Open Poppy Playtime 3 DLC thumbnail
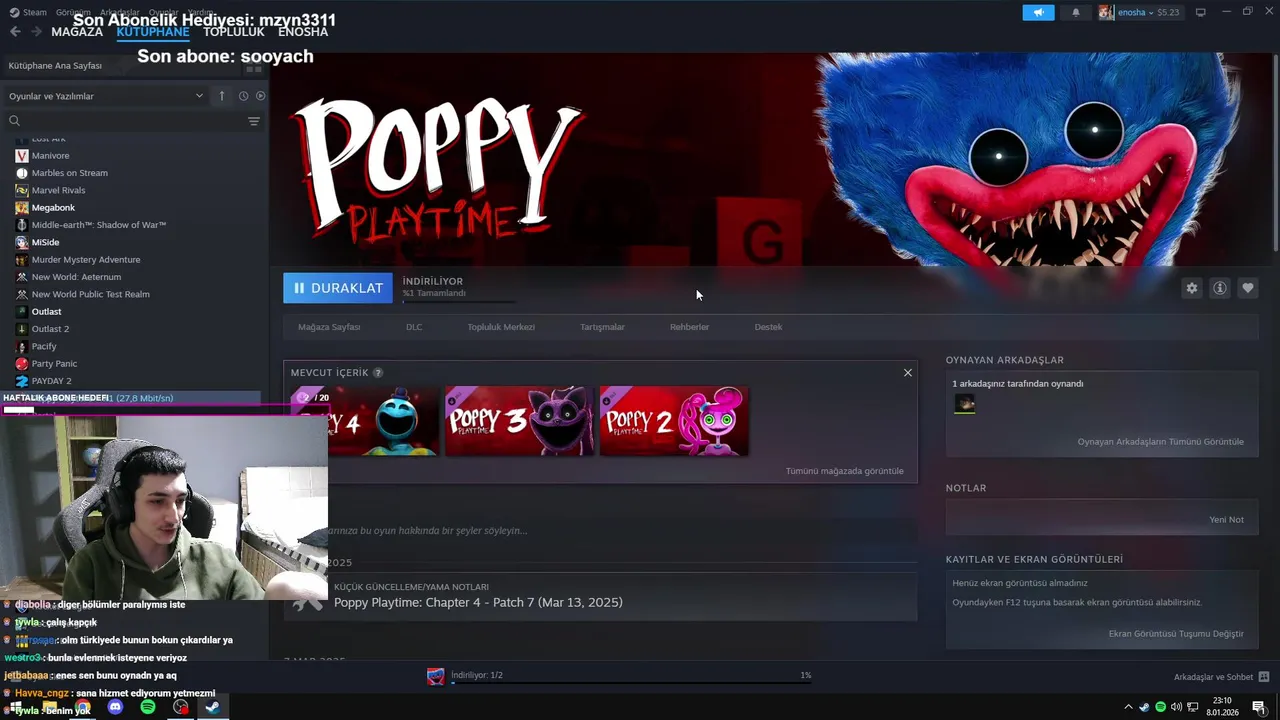The image size is (1280, 720). (x=519, y=421)
